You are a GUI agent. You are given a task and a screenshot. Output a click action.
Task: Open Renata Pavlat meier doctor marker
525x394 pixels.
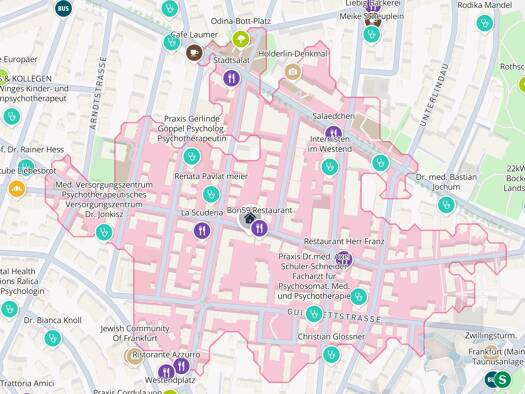pos(211,194)
